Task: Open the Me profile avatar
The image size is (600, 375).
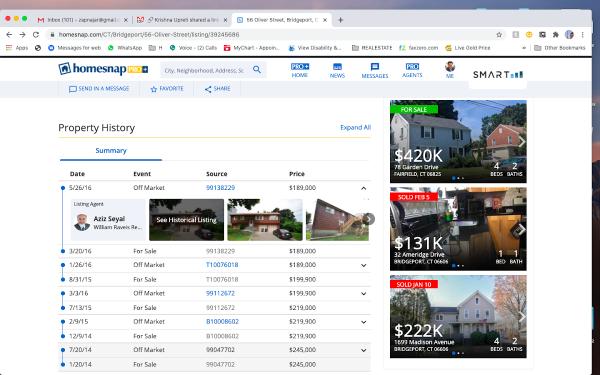Action: pyautogui.click(x=450, y=67)
